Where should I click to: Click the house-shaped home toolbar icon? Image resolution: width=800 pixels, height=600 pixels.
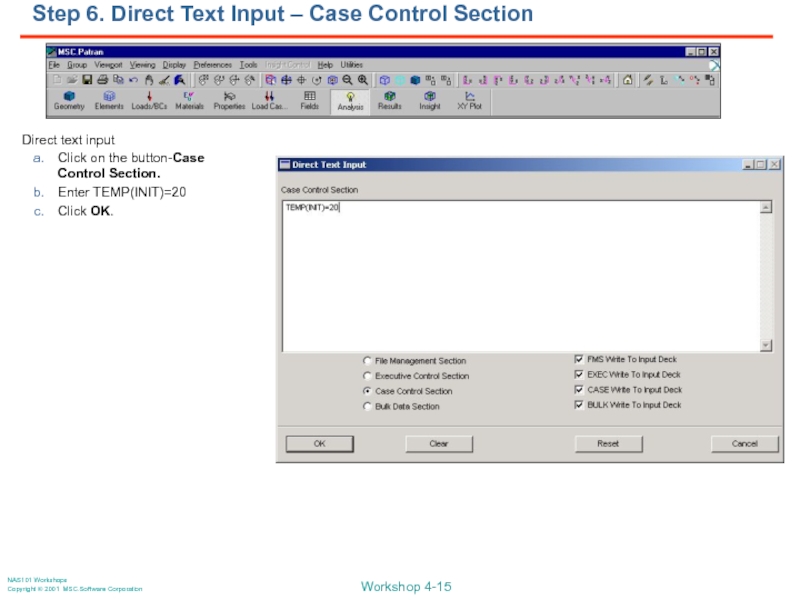click(628, 80)
